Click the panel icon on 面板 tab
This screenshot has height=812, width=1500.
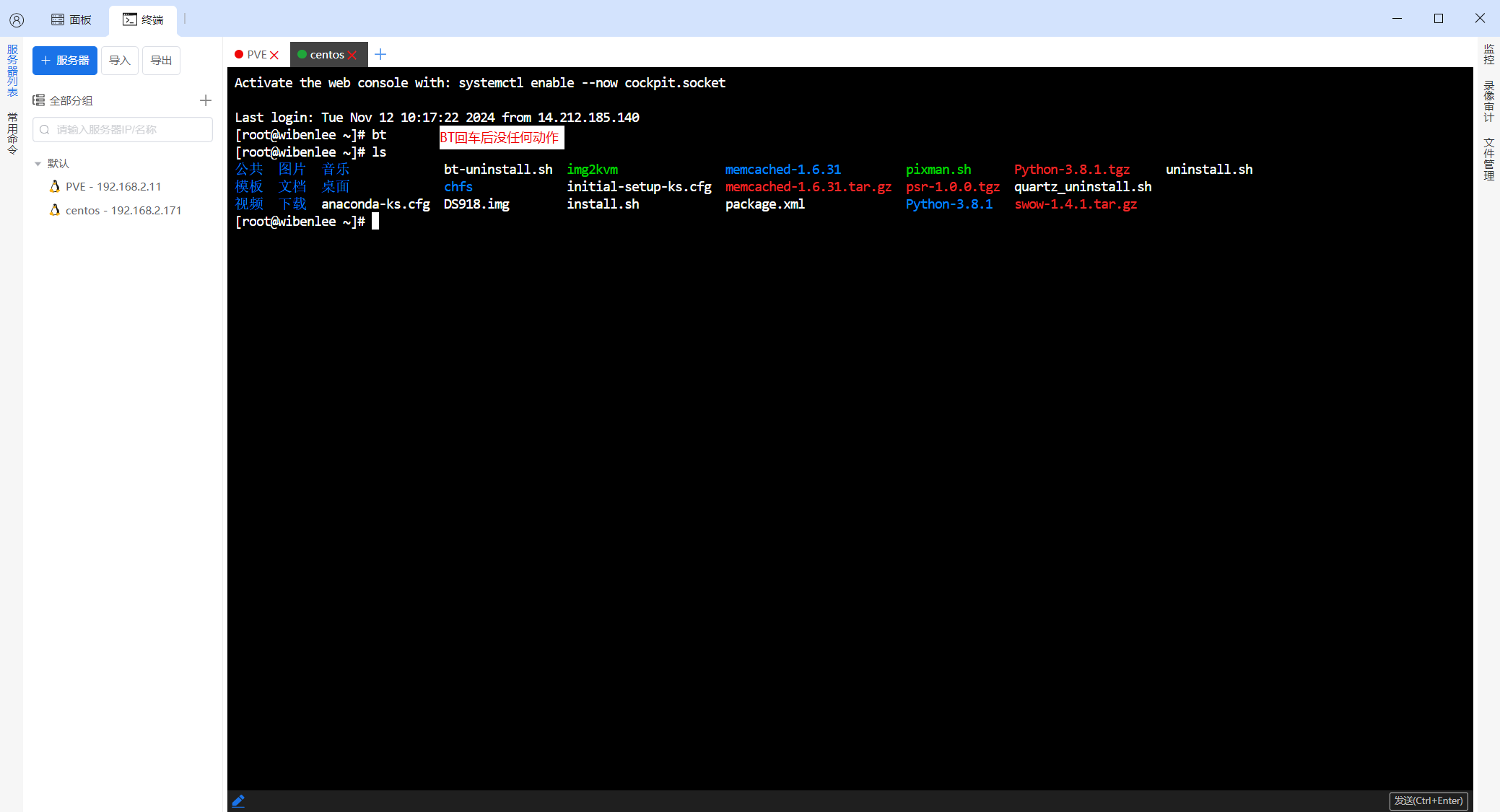pyautogui.click(x=58, y=19)
